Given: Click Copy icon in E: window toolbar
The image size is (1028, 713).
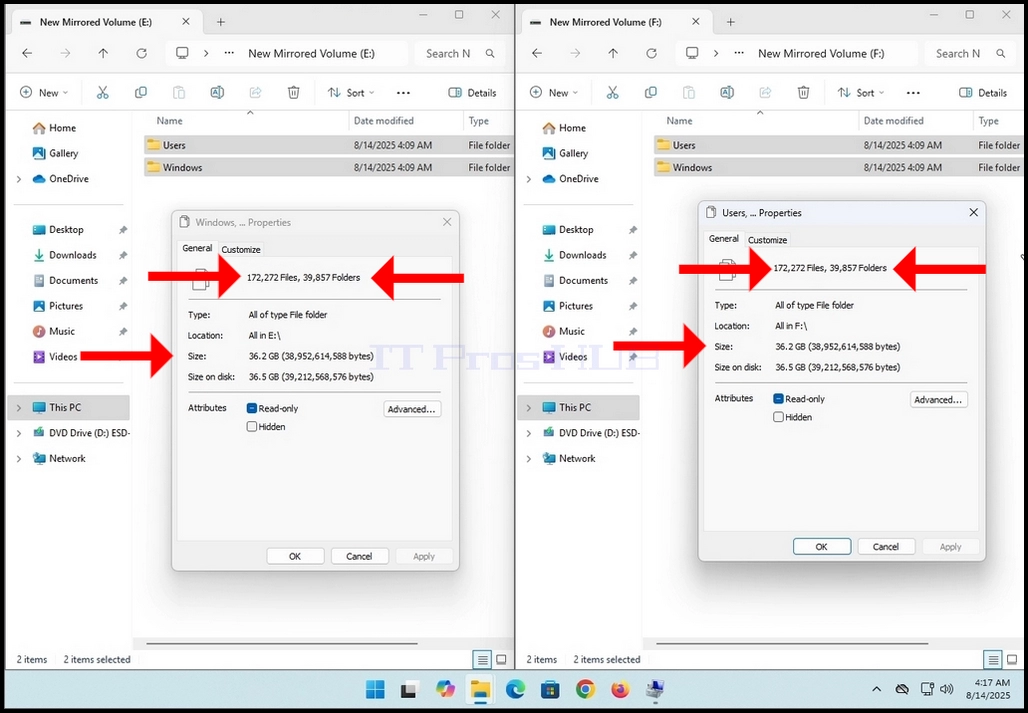Looking at the screenshot, I should (140, 92).
